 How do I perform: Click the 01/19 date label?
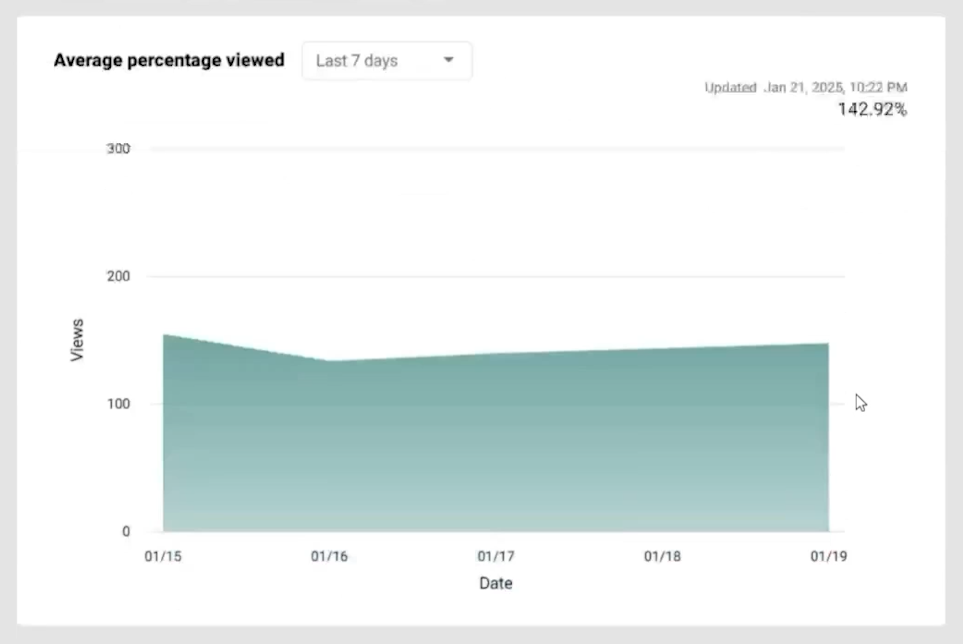(829, 556)
